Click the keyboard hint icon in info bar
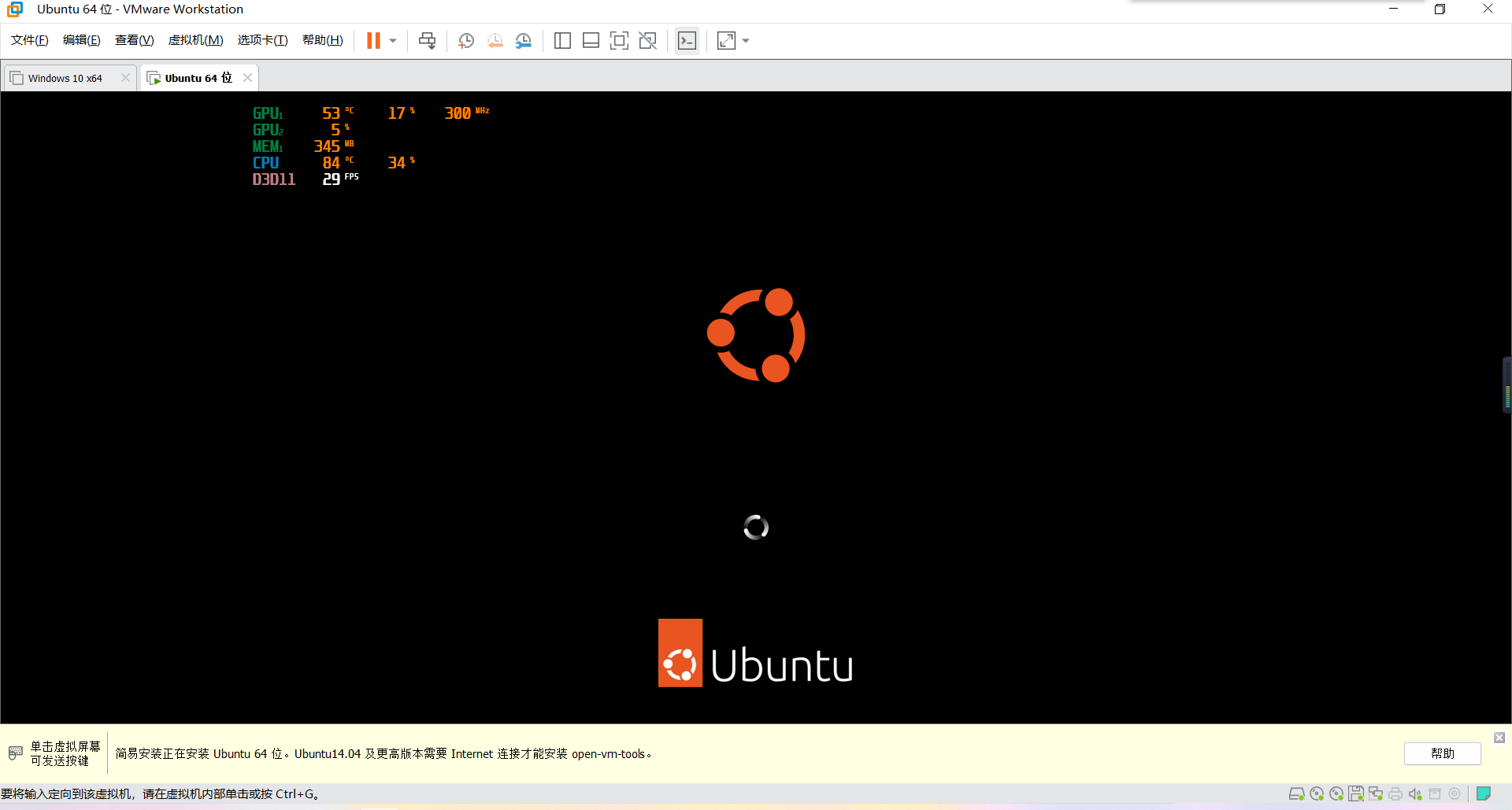Screen dimensions: 1512x810 tap(15, 753)
